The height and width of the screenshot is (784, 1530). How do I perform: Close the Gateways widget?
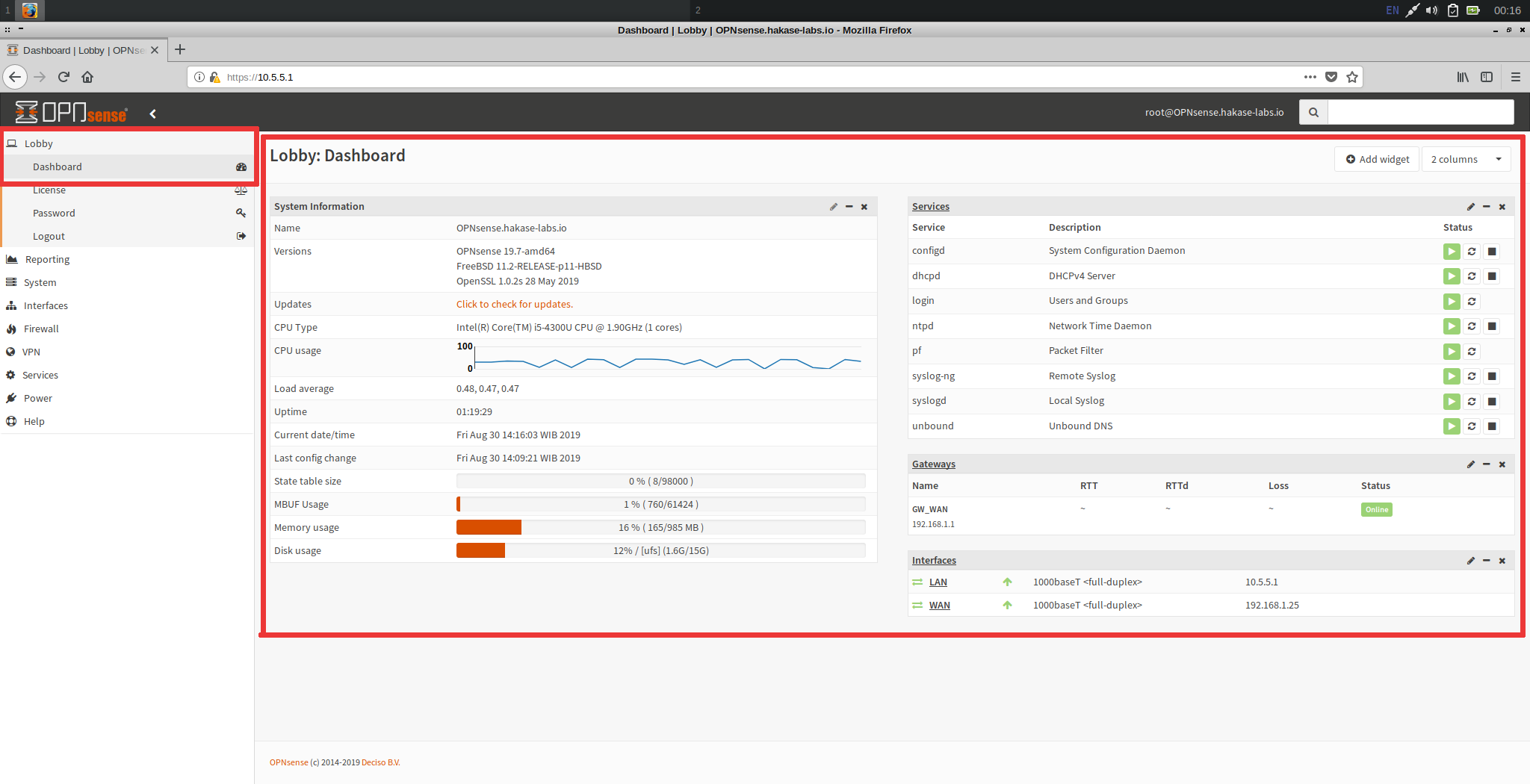point(1502,464)
